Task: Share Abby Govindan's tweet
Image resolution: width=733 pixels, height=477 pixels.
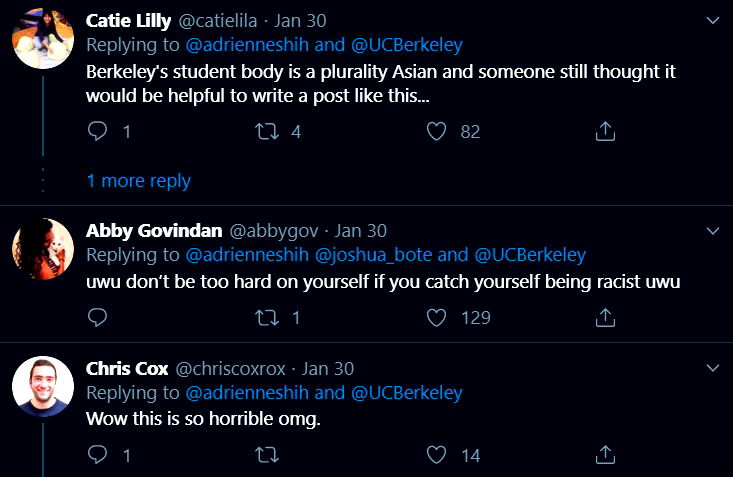Action: pos(604,318)
